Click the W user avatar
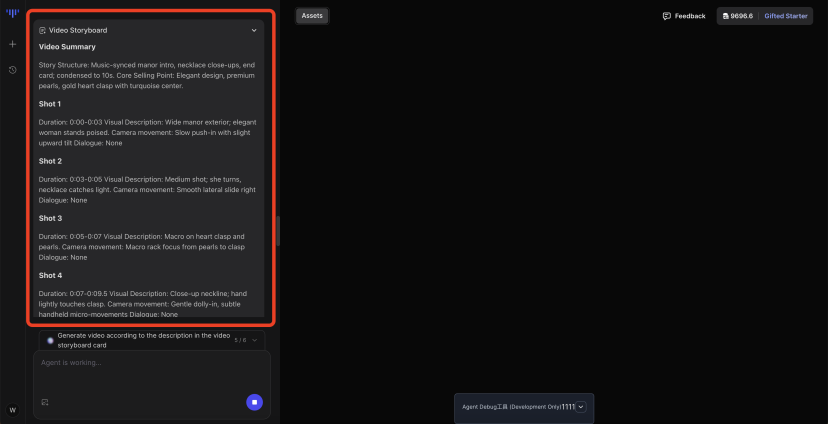 tap(12, 409)
